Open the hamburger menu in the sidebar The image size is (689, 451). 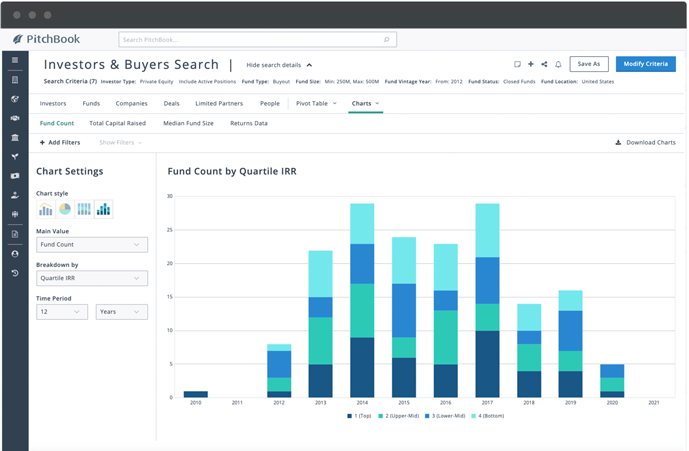tap(15, 60)
